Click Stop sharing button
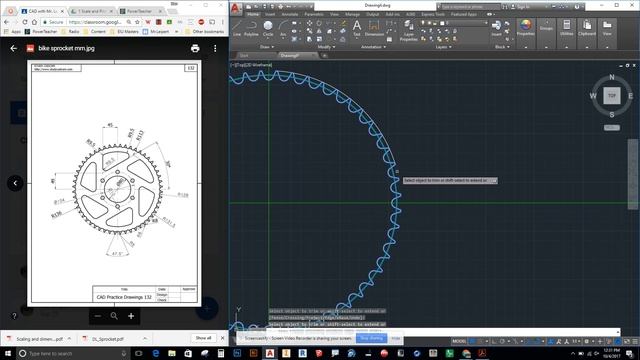 371,338
